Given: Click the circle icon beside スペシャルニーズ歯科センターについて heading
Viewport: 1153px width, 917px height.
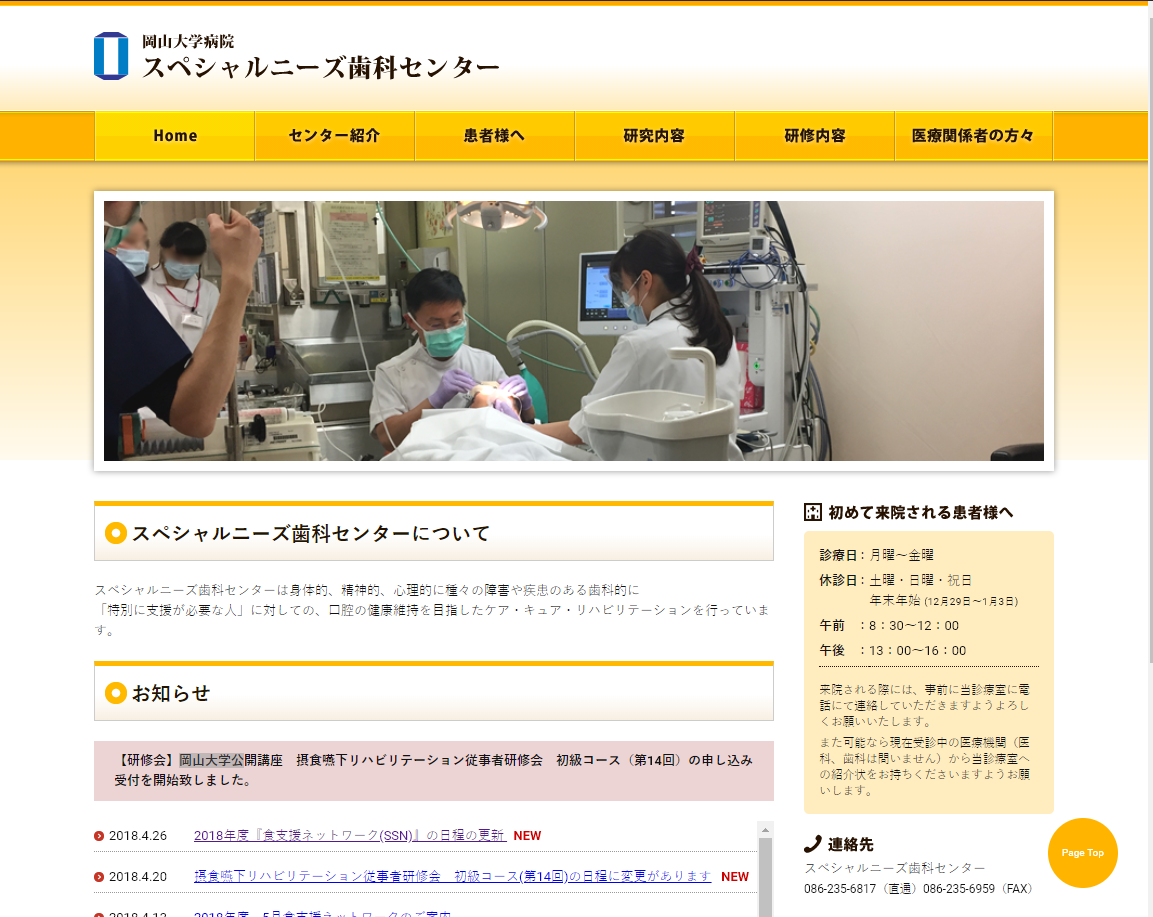Looking at the screenshot, I should 115,532.
